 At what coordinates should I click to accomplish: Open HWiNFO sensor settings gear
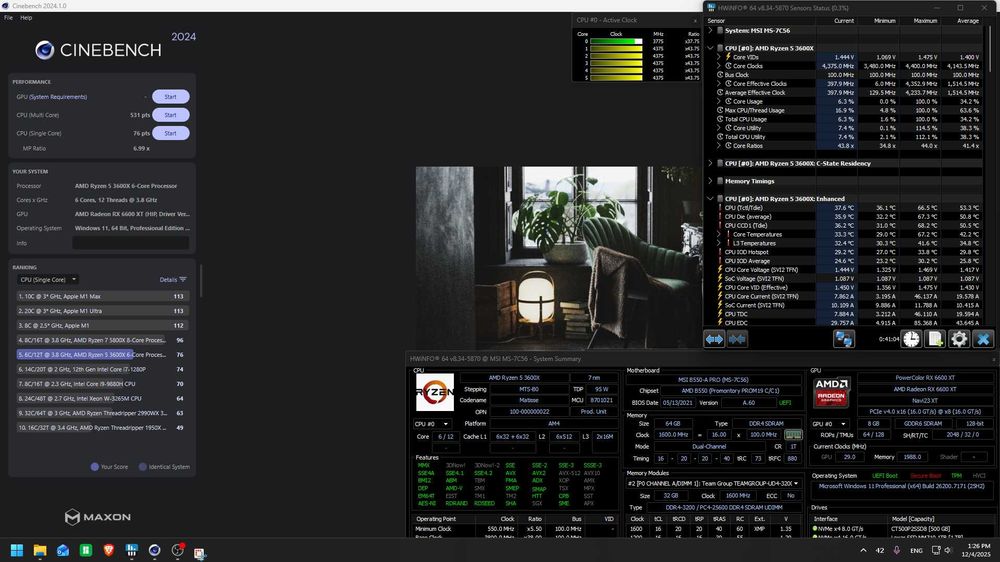(959, 339)
